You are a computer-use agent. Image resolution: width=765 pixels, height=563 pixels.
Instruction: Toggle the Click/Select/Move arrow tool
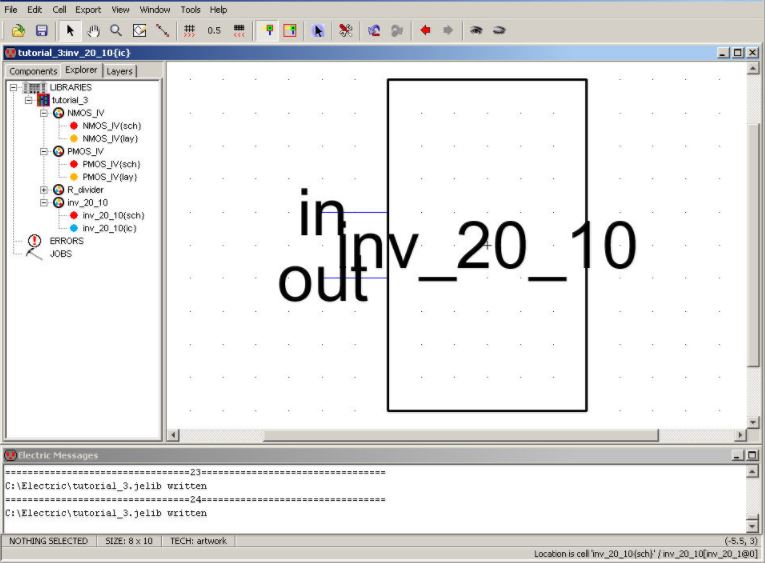(x=70, y=30)
